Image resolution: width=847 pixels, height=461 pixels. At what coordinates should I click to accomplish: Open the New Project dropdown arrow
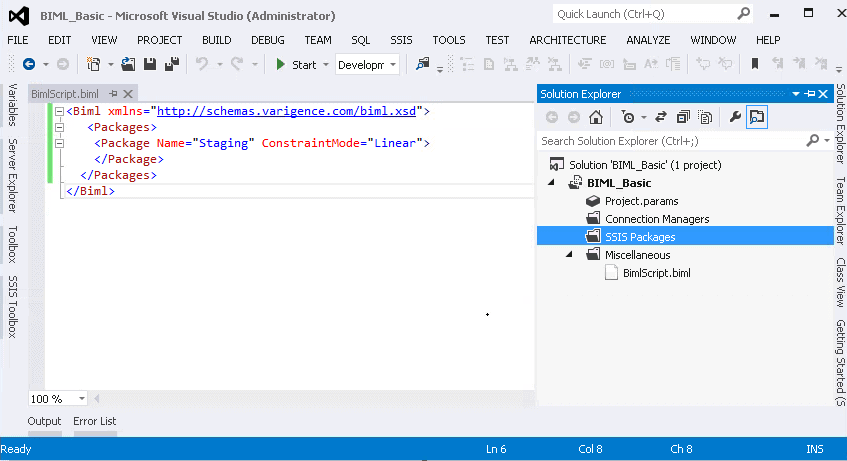pos(111,65)
